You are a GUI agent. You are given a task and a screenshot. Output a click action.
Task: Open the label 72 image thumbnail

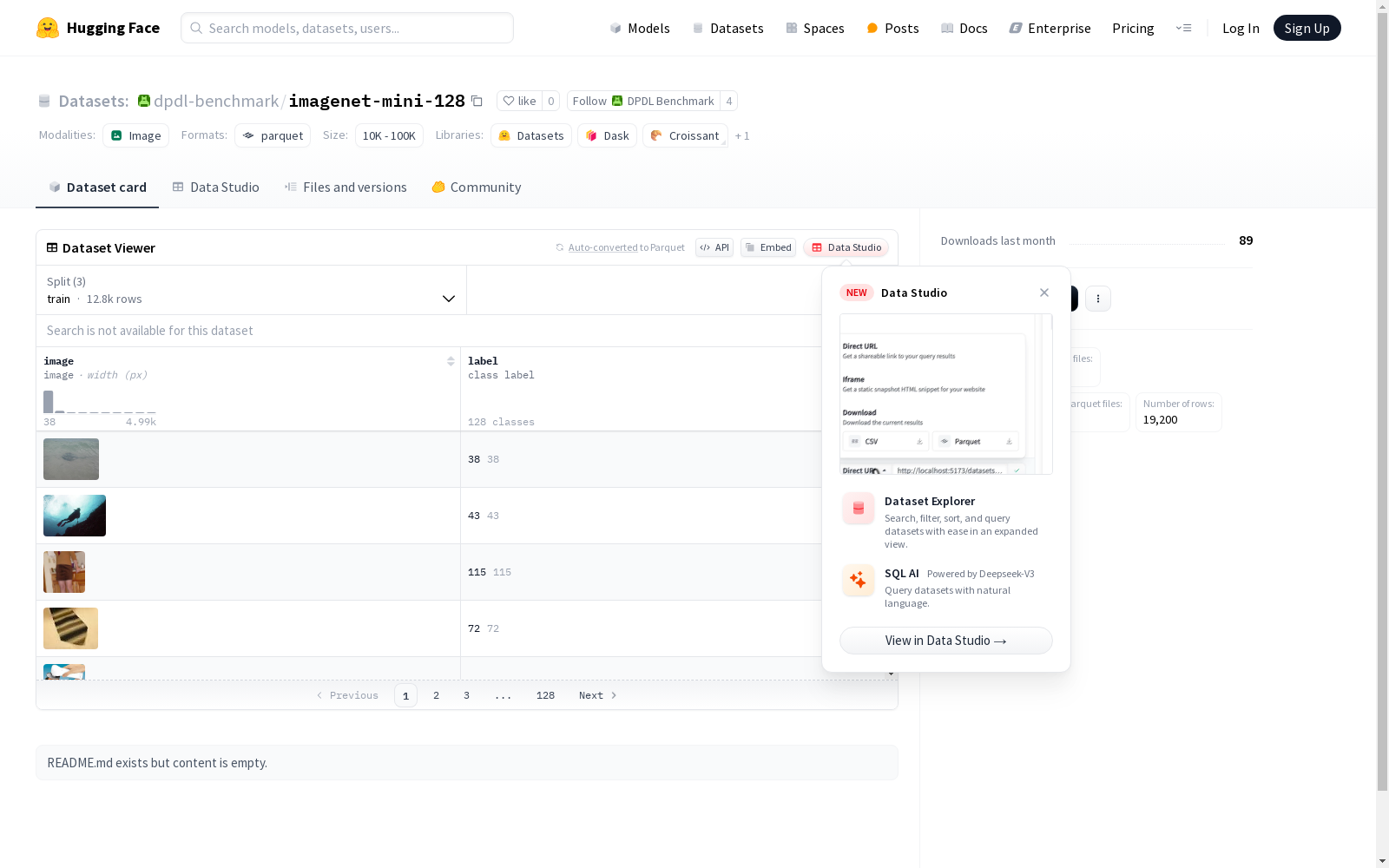coord(70,628)
